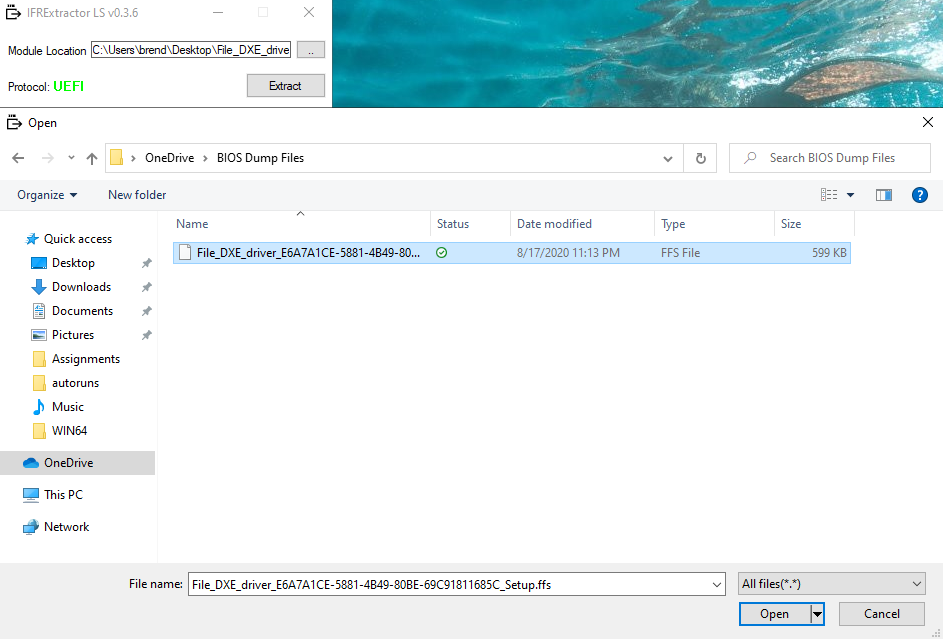Open the Organize menu
The width and height of the screenshot is (943, 639).
pyautogui.click(x=47, y=195)
